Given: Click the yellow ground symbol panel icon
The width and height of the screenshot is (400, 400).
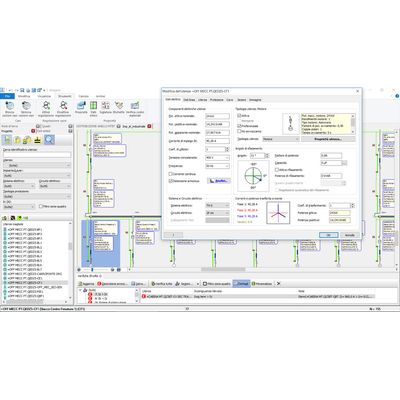Looking at the screenshot, I should [38, 140].
